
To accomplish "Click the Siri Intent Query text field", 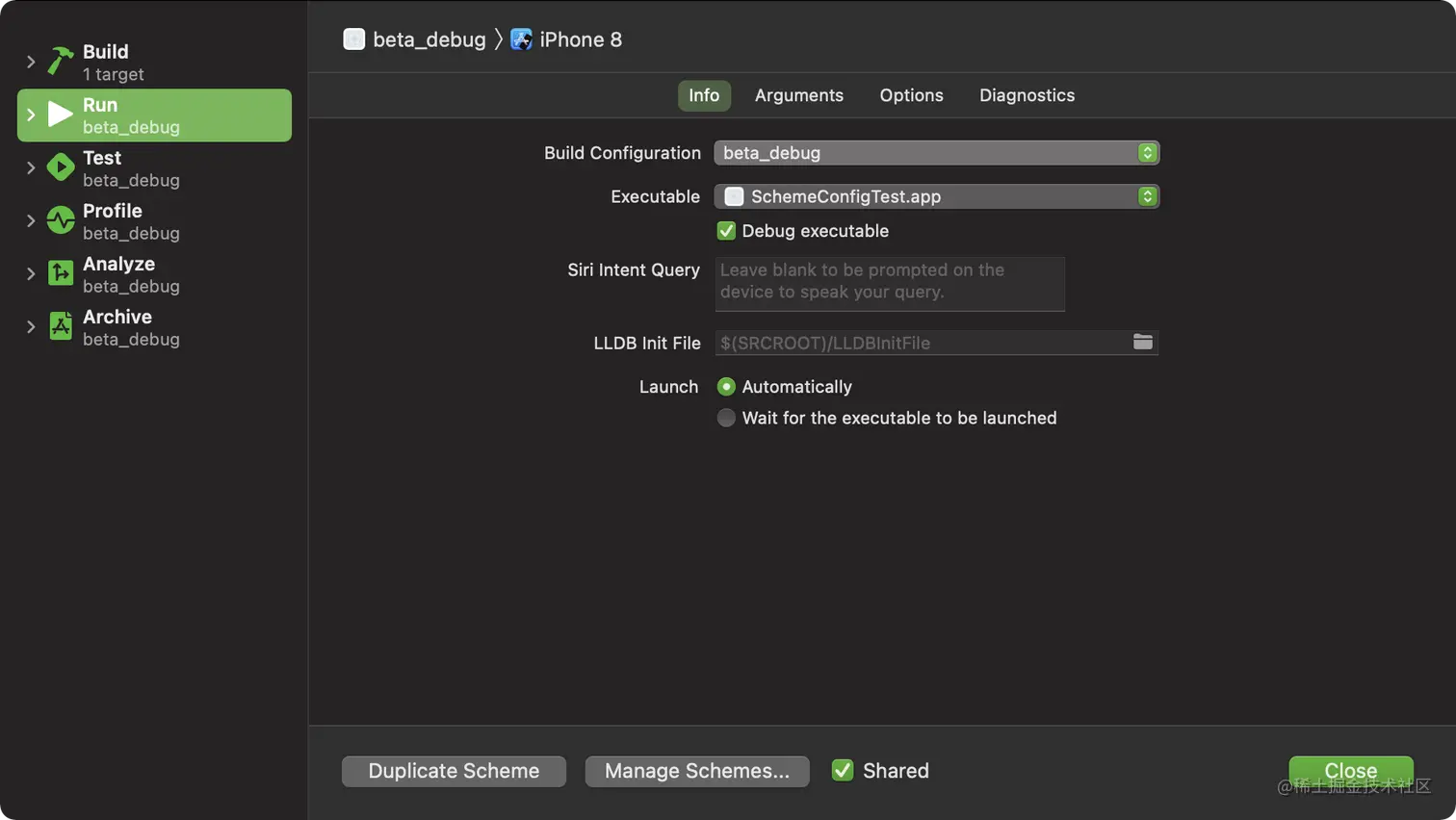I will (890, 284).
